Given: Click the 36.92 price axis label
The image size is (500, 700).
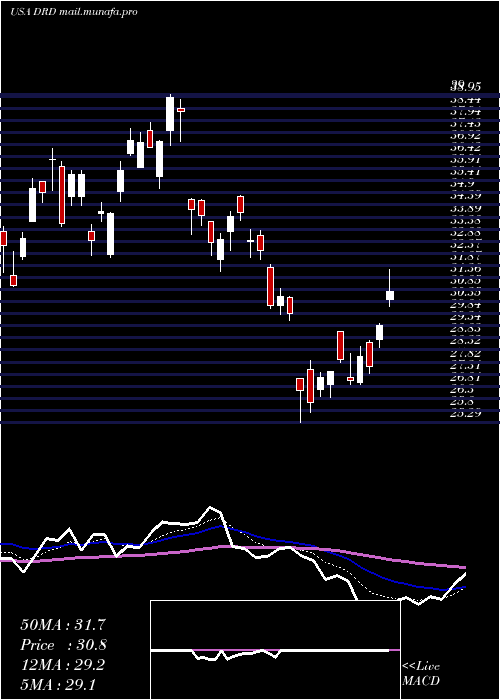Looking at the screenshot, I should click(465, 136).
